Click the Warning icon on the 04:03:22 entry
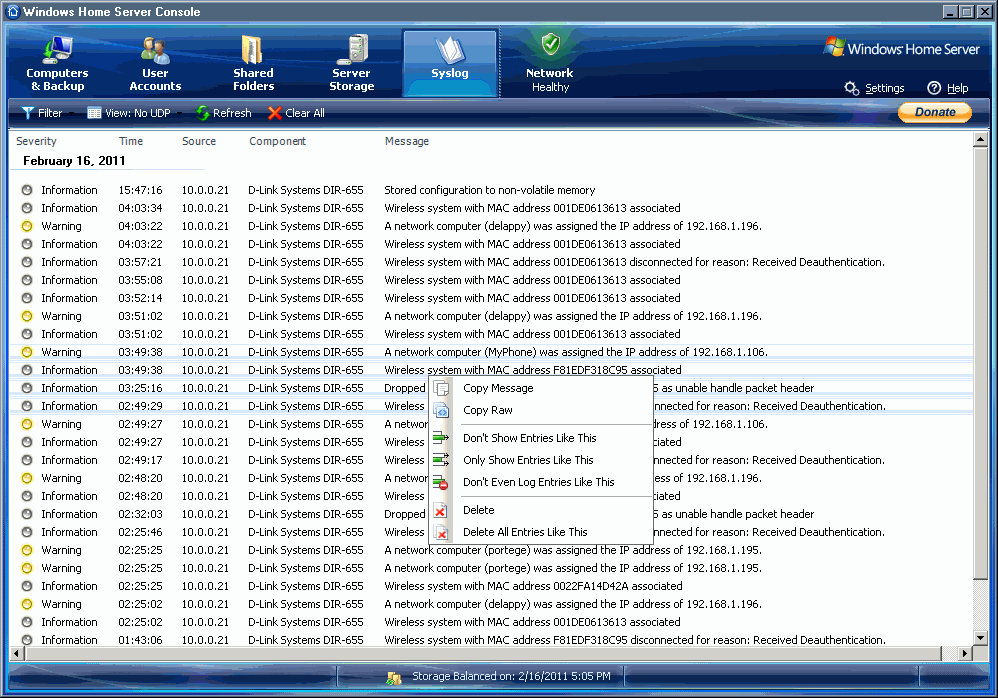The height and width of the screenshot is (698, 998). 27,226
